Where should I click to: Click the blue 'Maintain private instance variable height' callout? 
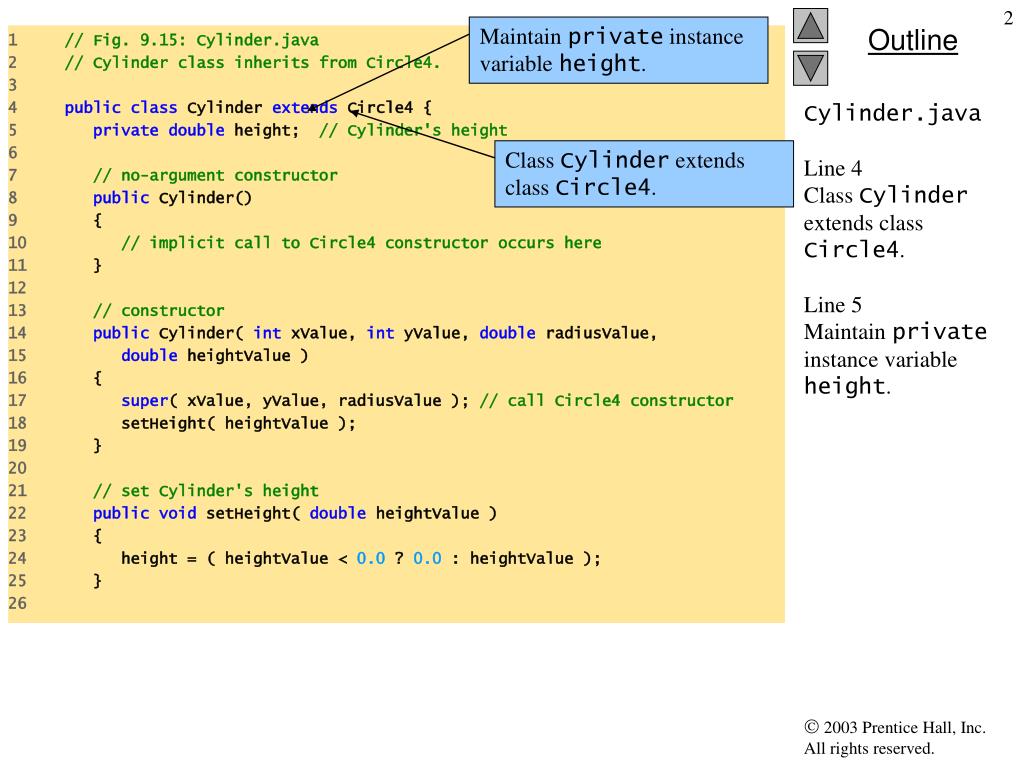pyautogui.click(x=618, y=50)
